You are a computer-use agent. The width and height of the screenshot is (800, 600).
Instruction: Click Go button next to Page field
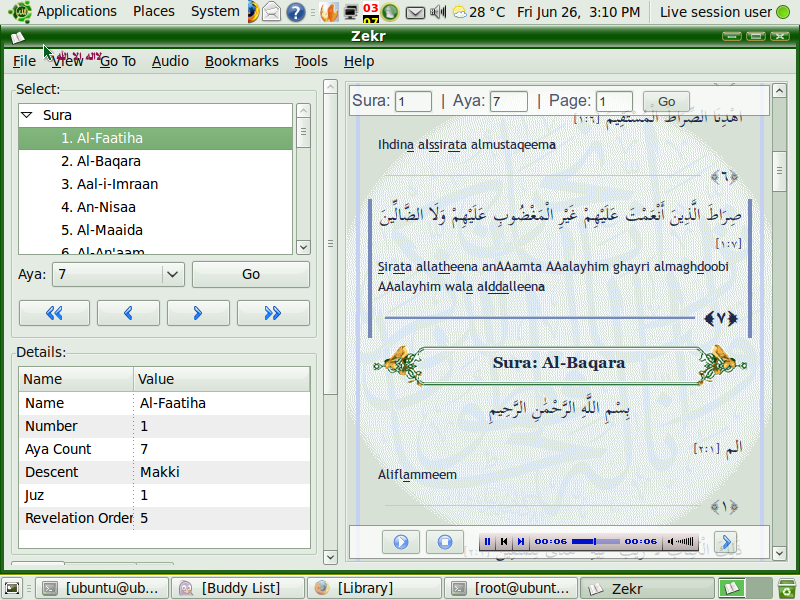(x=666, y=101)
